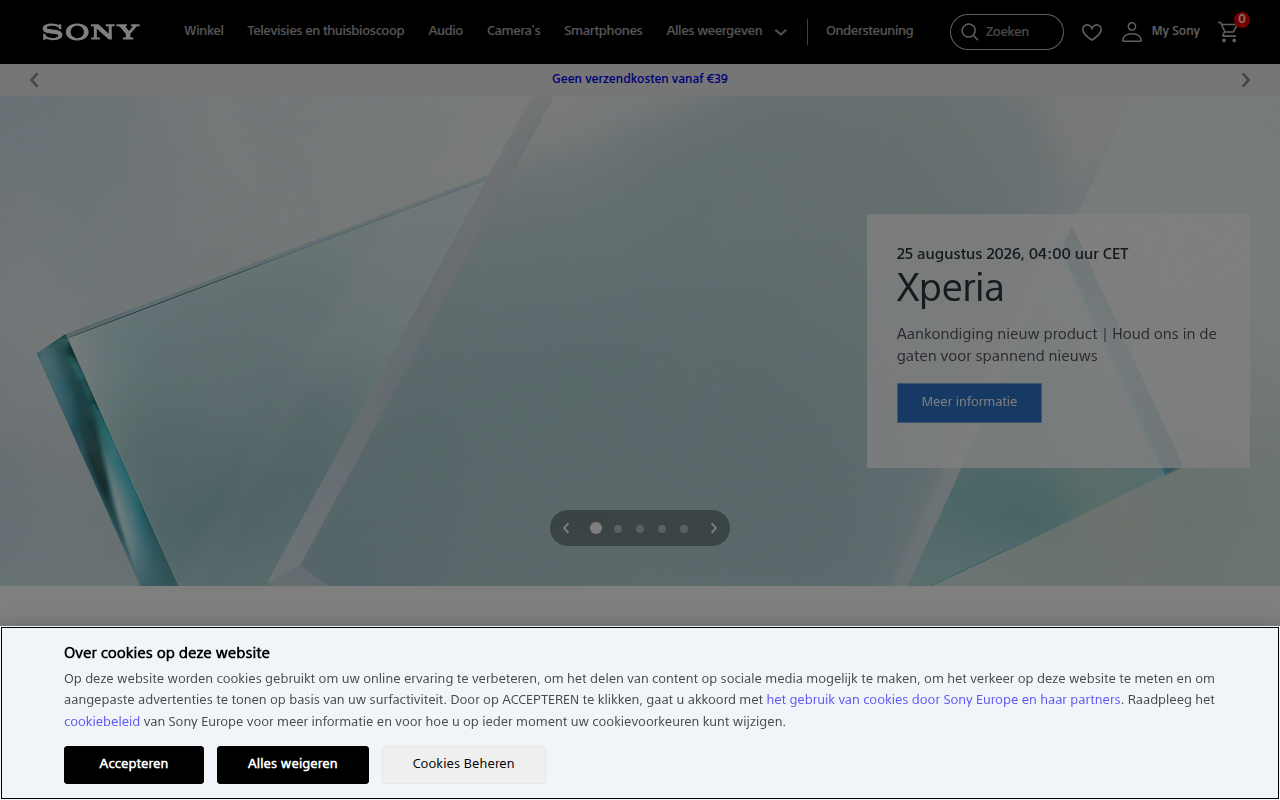Viewport: 1280px width, 800px height.
Task: Open Televisies en thuisbioscoop menu
Action: tap(326, 31)
